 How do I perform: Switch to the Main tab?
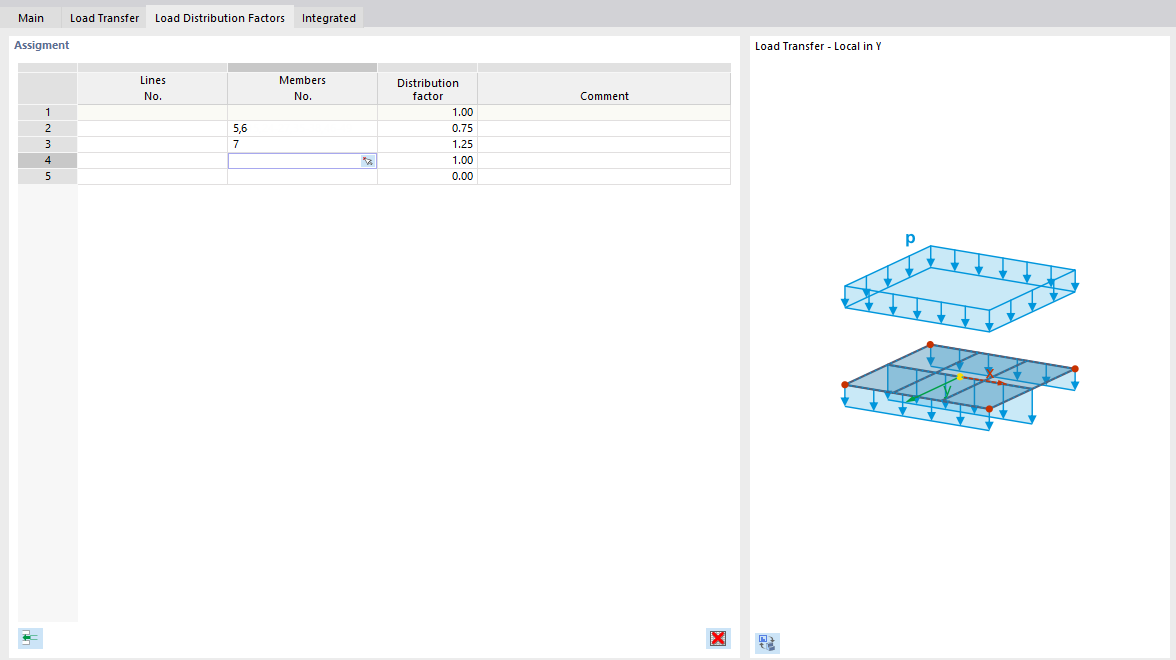(x=31, y=18)
